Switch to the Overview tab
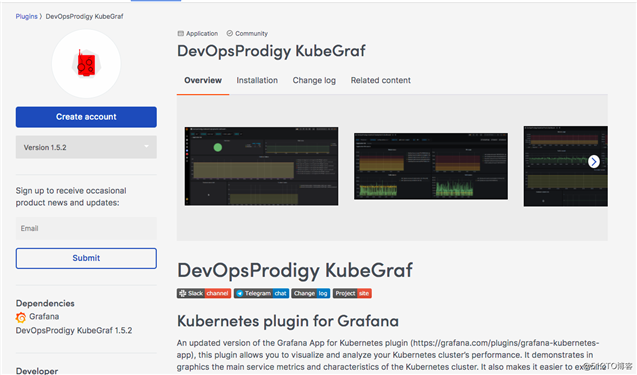The height and width of the screenshot is (375, 637). point(203,80)
